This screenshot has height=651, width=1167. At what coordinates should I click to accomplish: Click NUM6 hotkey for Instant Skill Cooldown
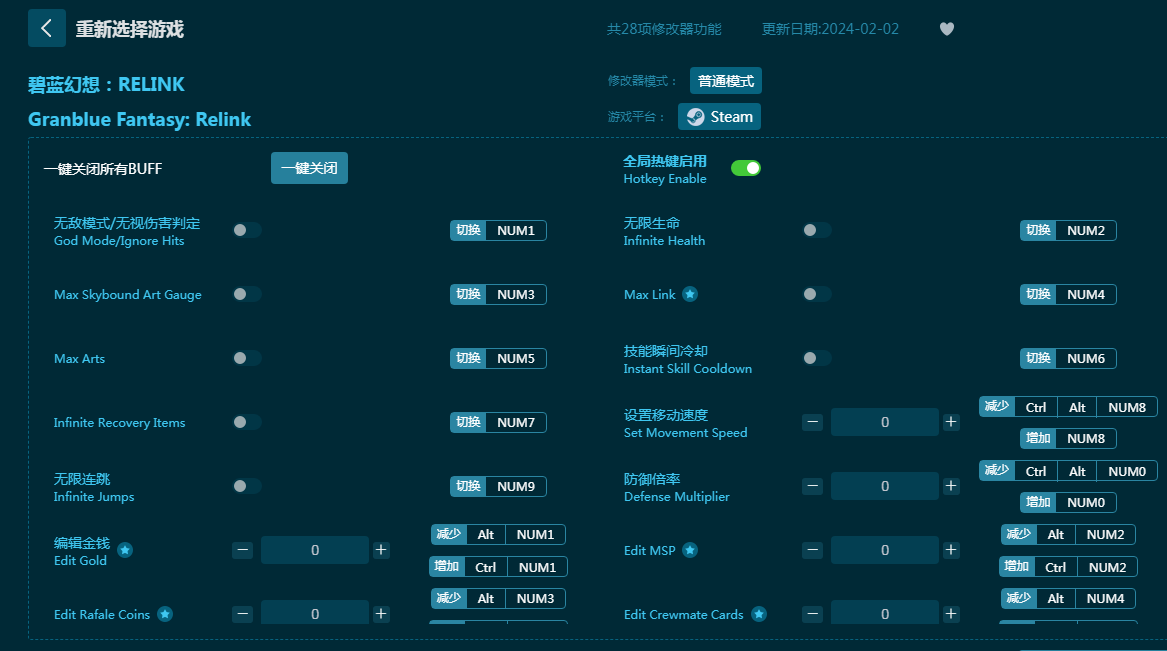click(1068, 359)
